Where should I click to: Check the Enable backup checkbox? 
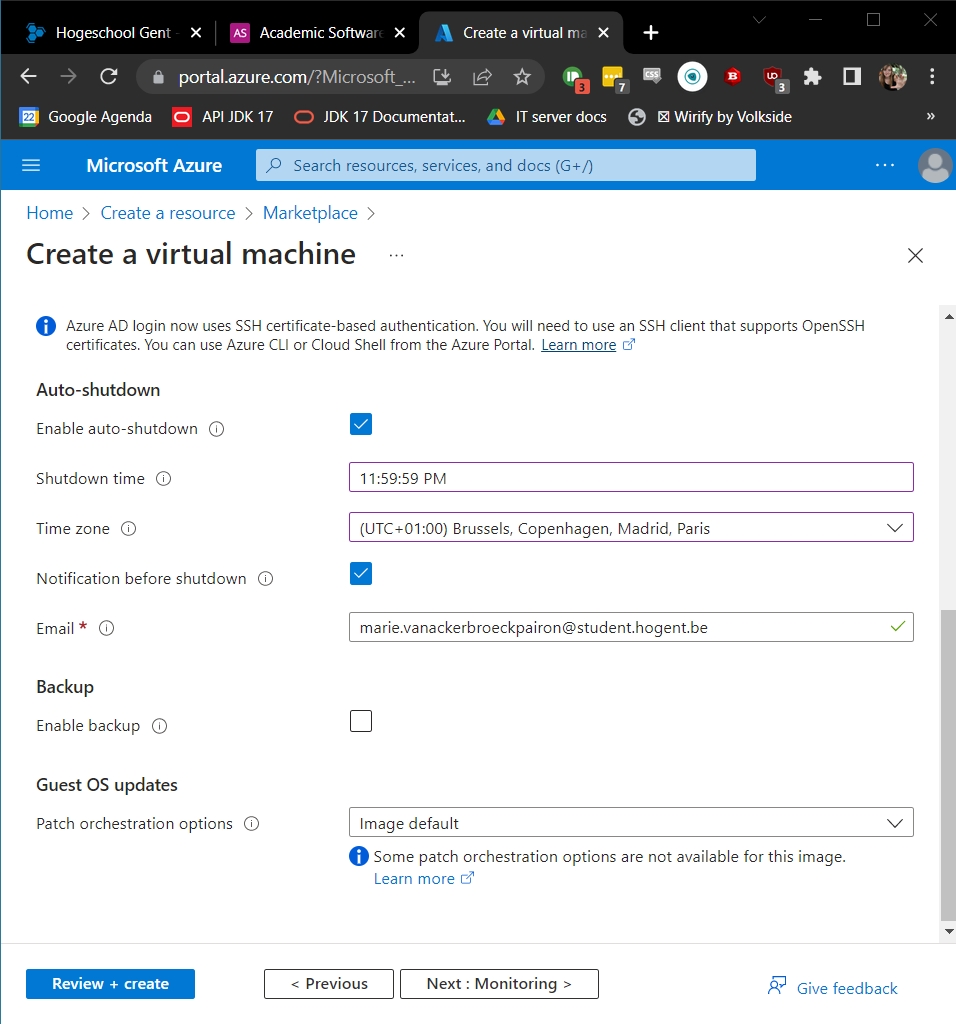361,721
